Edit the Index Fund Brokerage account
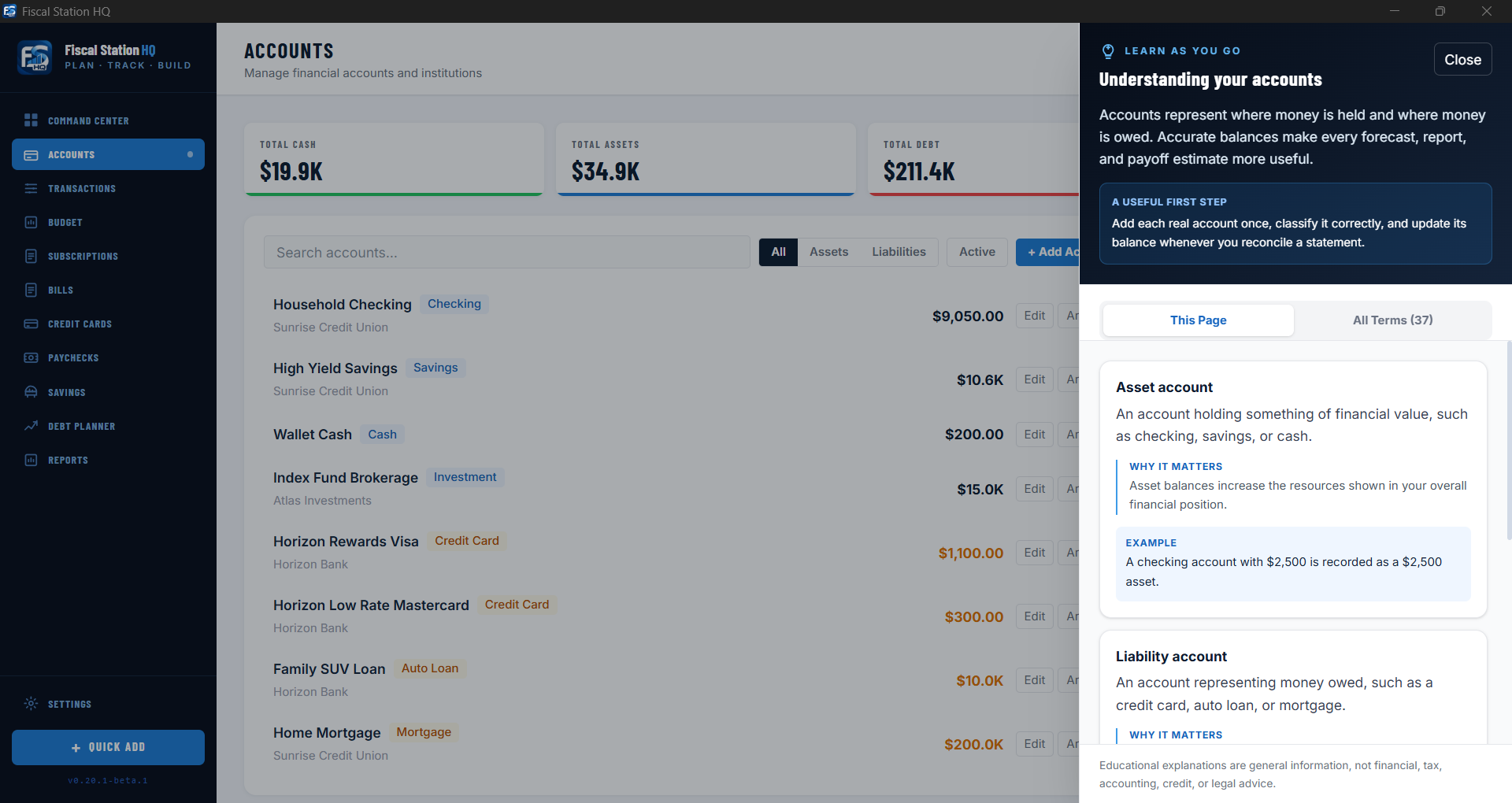1512x803 pixels. coord(1034,489)
